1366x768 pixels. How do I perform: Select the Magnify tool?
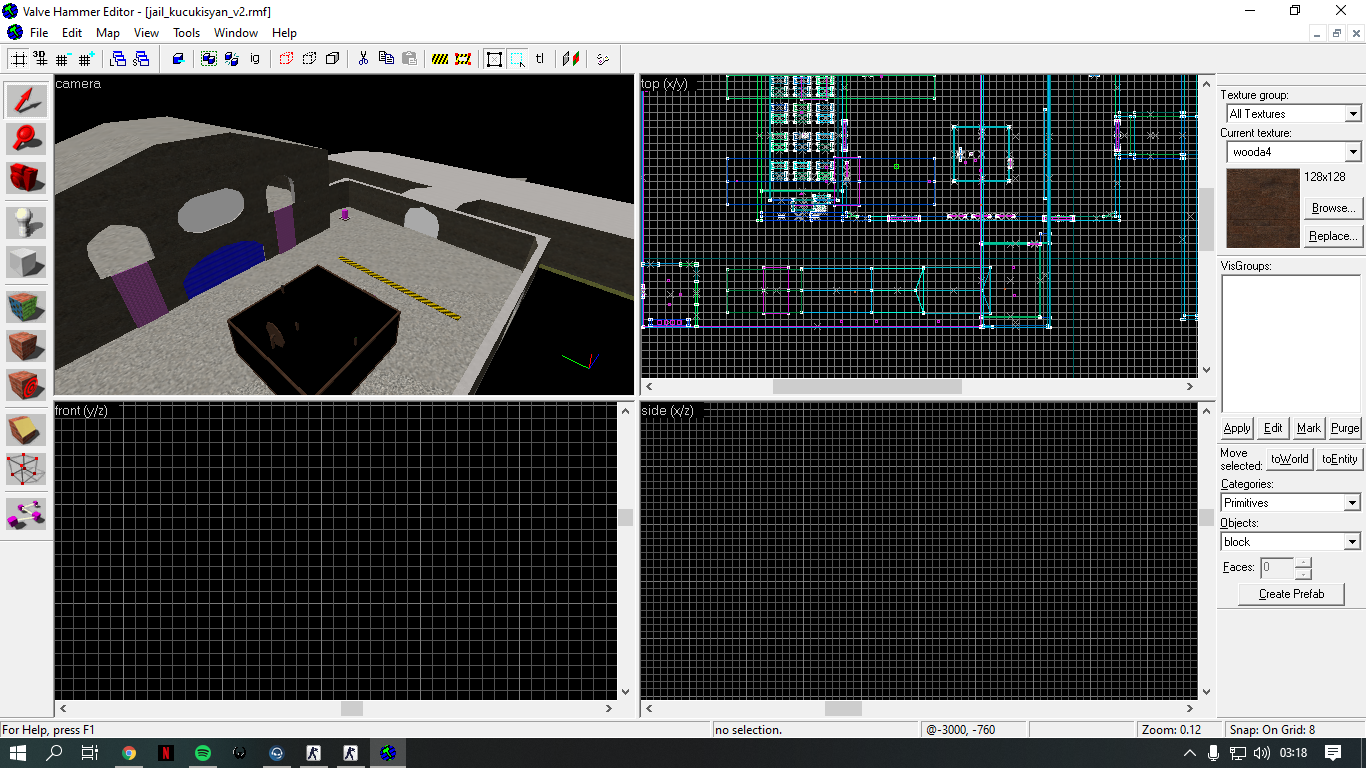click(x=27, y=138)
